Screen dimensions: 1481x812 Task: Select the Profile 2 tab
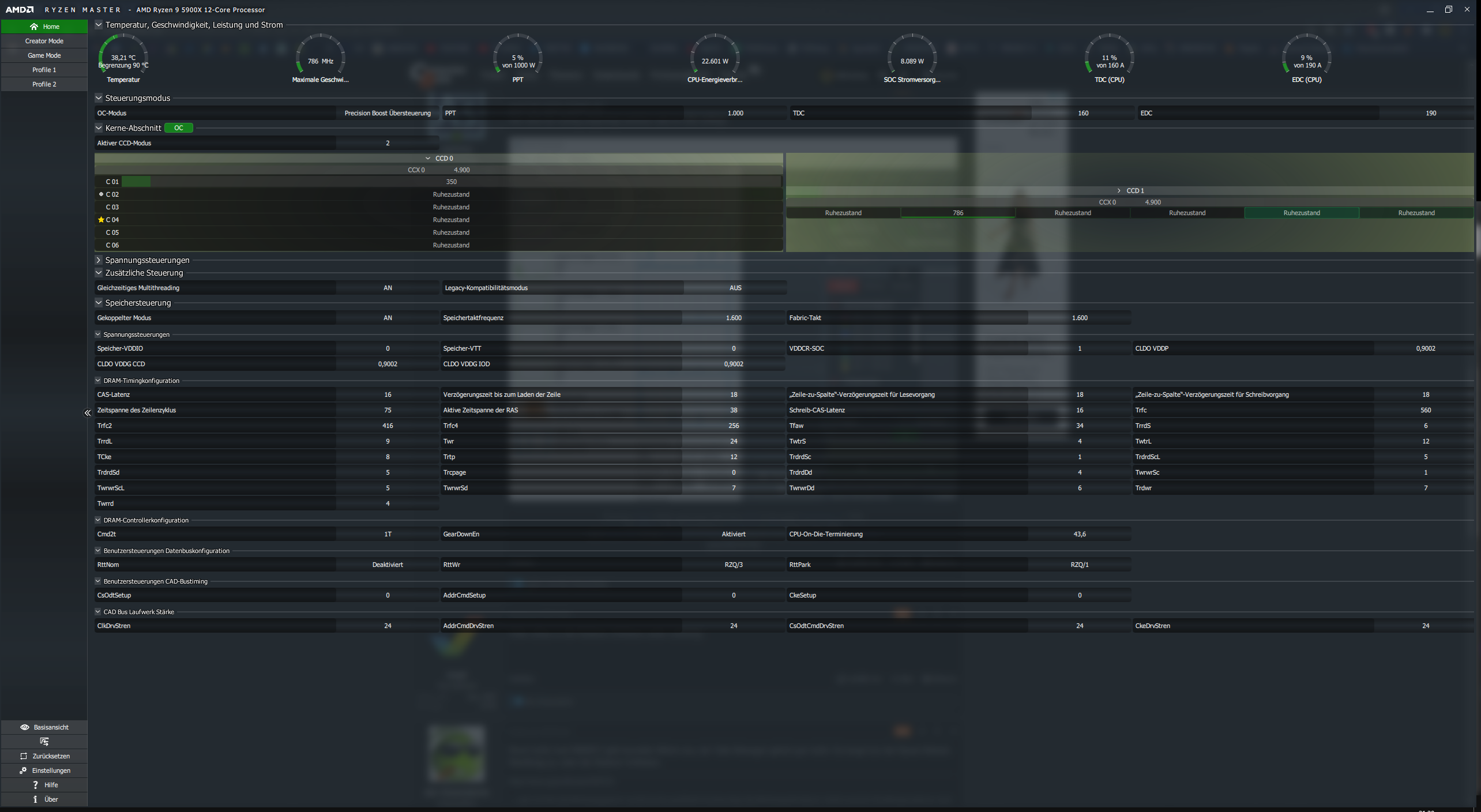(44, 84)
